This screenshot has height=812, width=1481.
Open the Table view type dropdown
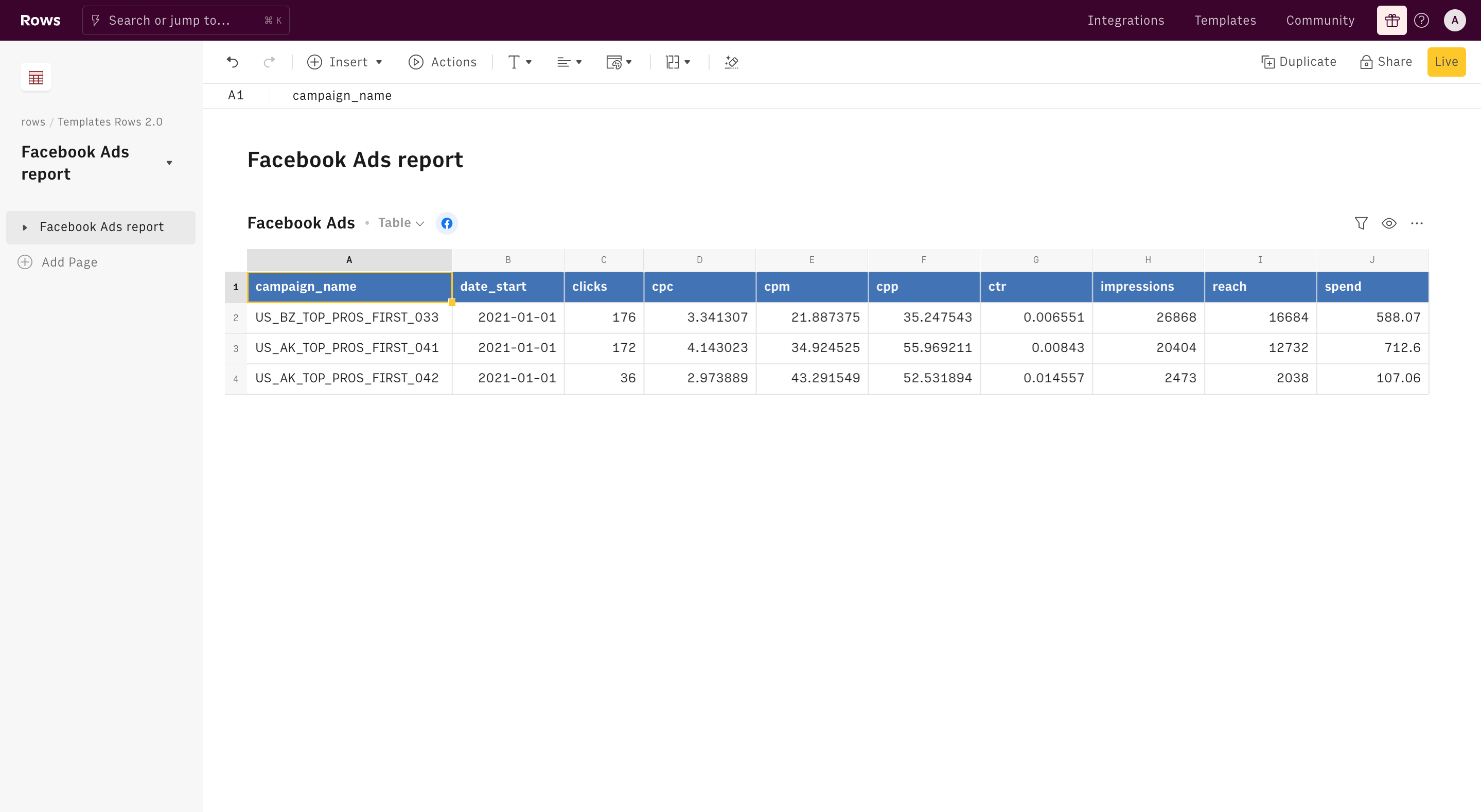click(x=401, y=223)
